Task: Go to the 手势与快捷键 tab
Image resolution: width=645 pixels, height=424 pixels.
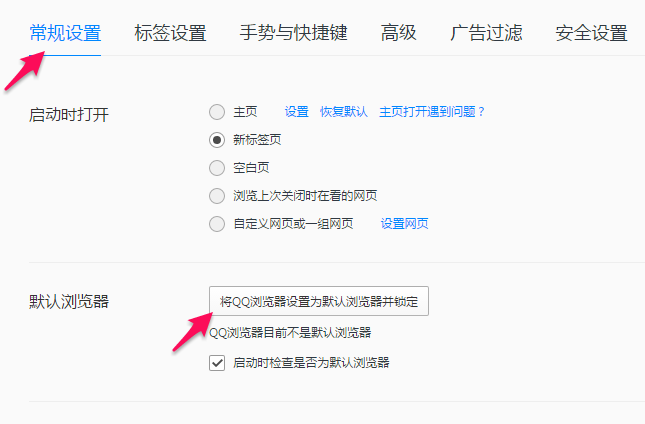Action: click(x=294, y=33)
